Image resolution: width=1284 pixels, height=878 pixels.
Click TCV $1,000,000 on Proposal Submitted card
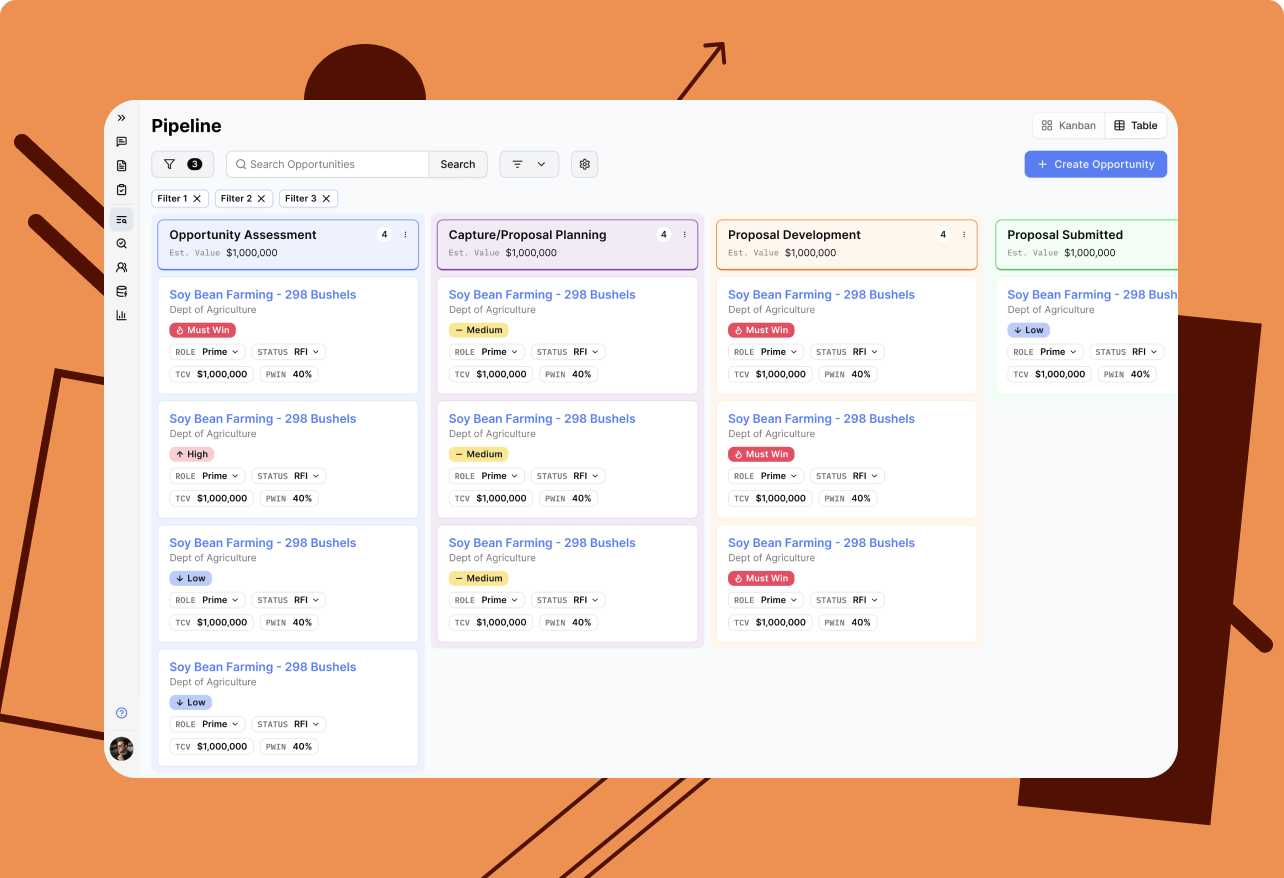tap(1050, 374)
